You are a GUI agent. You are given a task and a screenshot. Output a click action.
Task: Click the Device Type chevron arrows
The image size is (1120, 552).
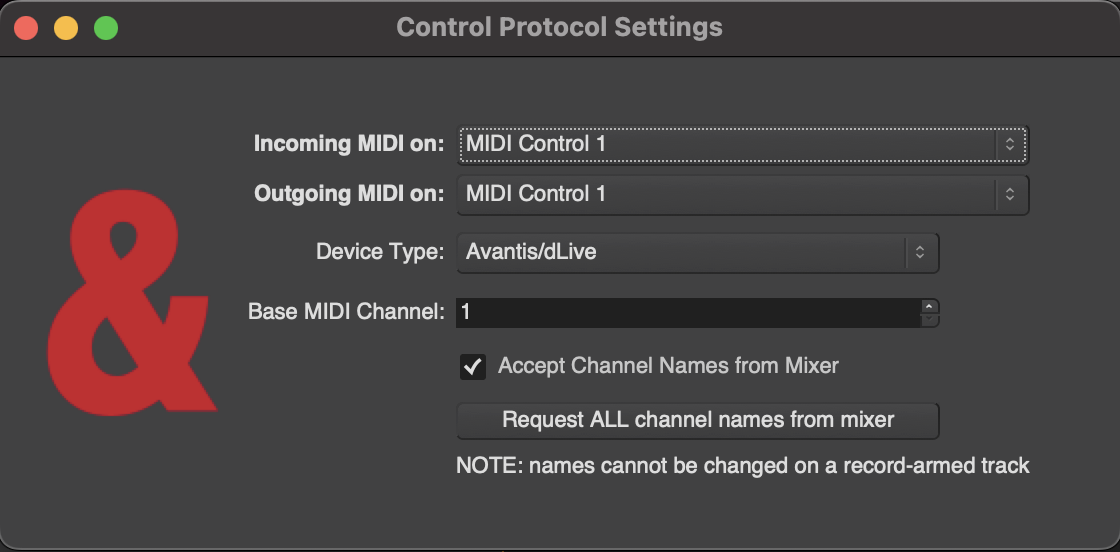coord(920,253)
